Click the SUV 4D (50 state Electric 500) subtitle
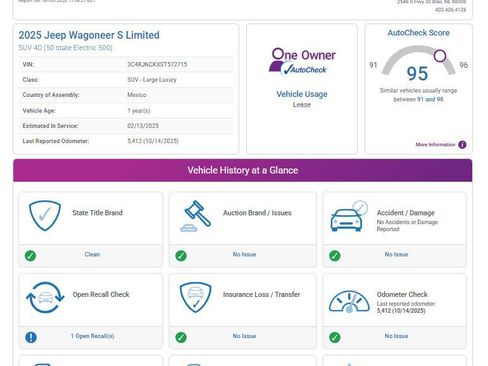This screenshot has width=488, height=366. pyautogui.click(x=65, y=48)
